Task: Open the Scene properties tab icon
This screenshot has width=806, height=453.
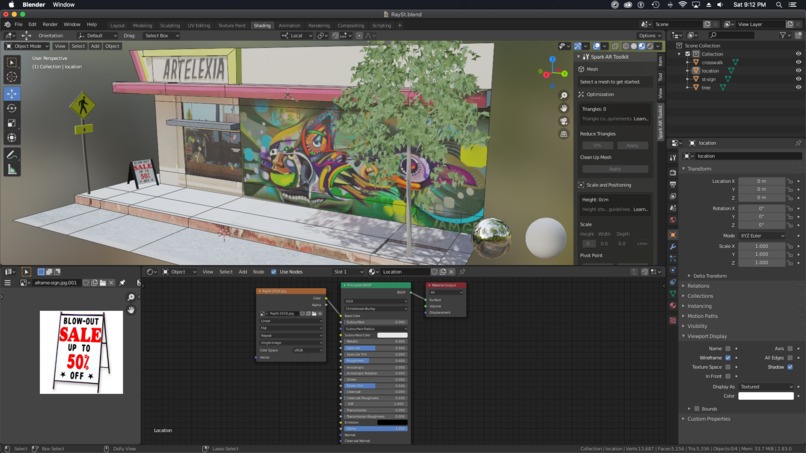Action: click(x=672, y=208)
